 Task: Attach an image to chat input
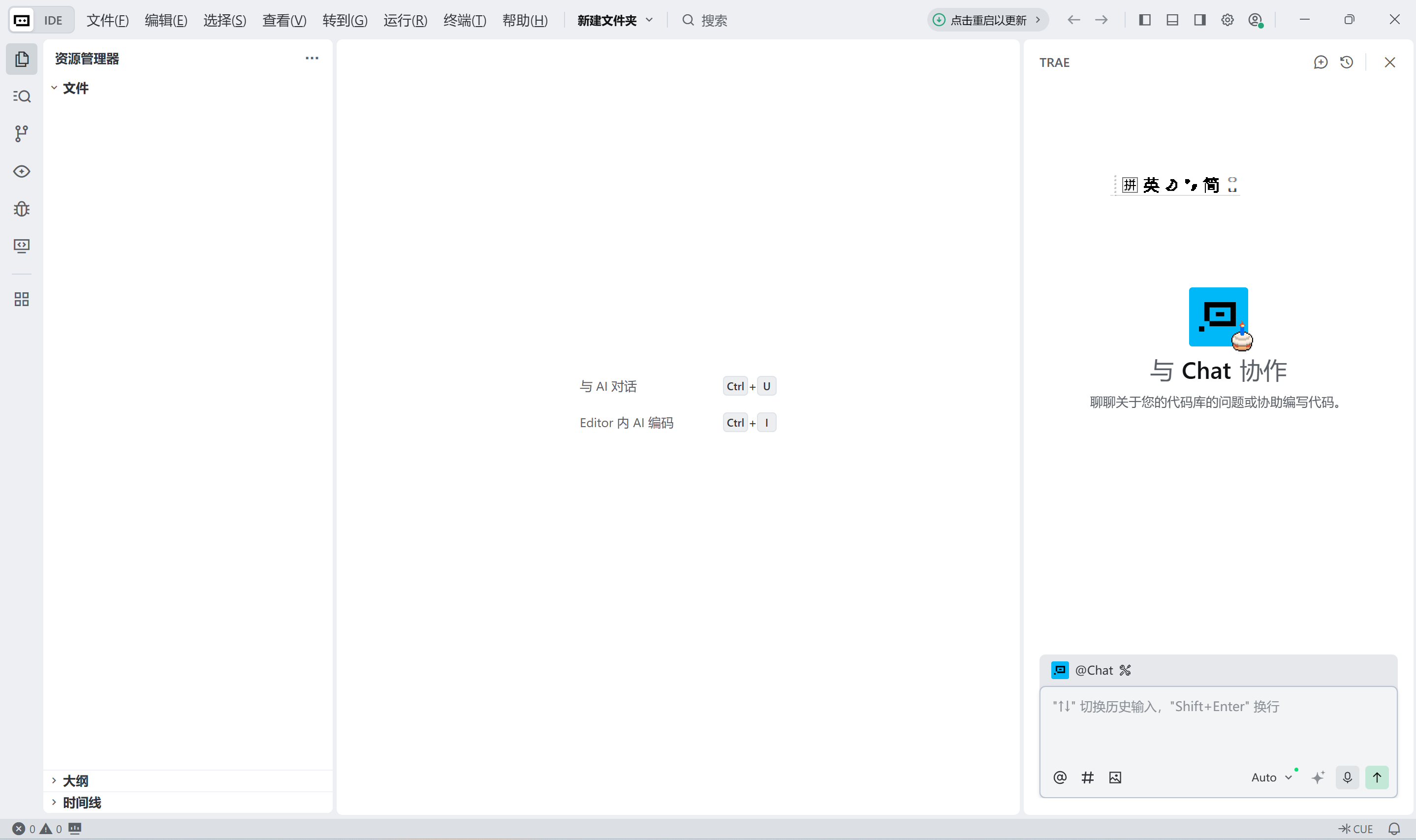1115,777
